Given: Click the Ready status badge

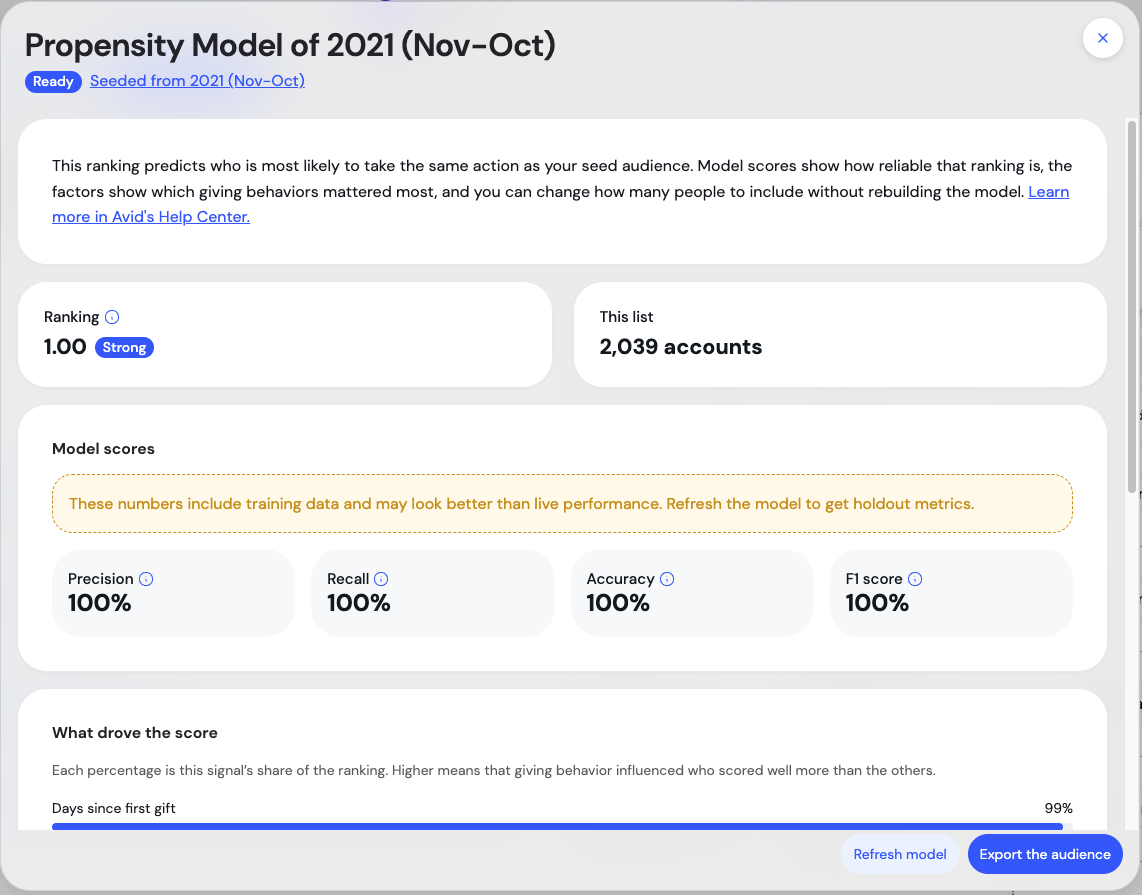Looking at the screenshot, I should coord(53,82).
